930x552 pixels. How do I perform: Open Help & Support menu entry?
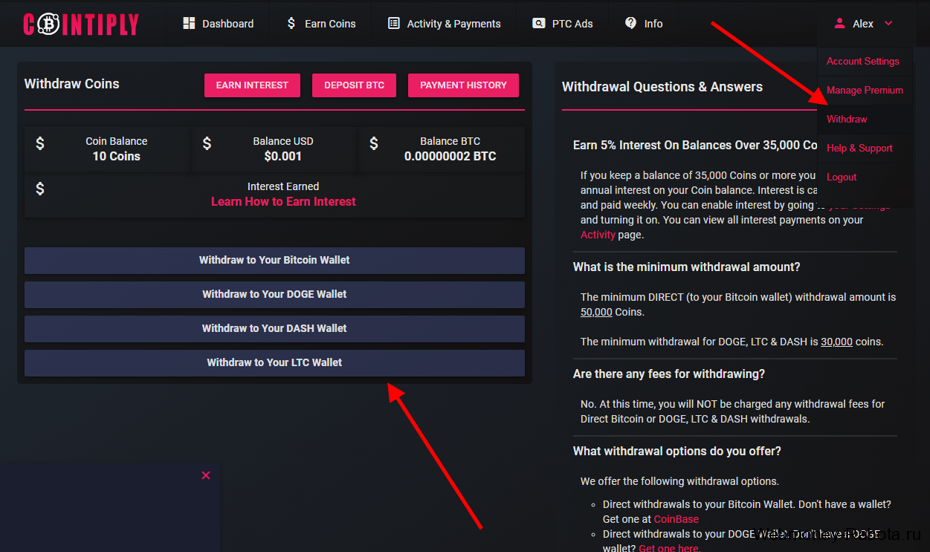click(859, 148)
